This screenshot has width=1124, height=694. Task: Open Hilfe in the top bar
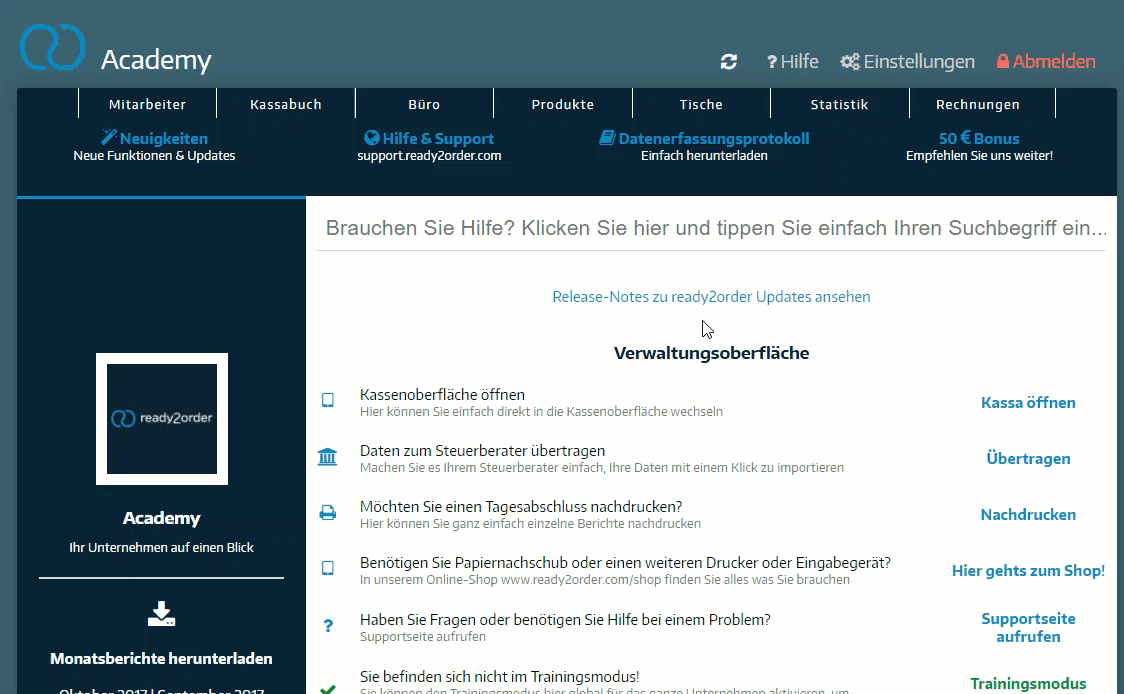[792, 62]
